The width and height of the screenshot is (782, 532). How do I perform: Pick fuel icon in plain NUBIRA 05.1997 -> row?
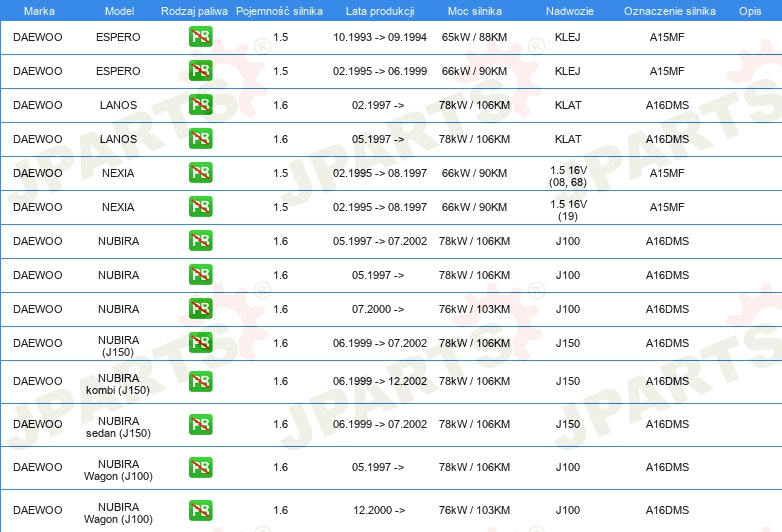coord(200,274)
